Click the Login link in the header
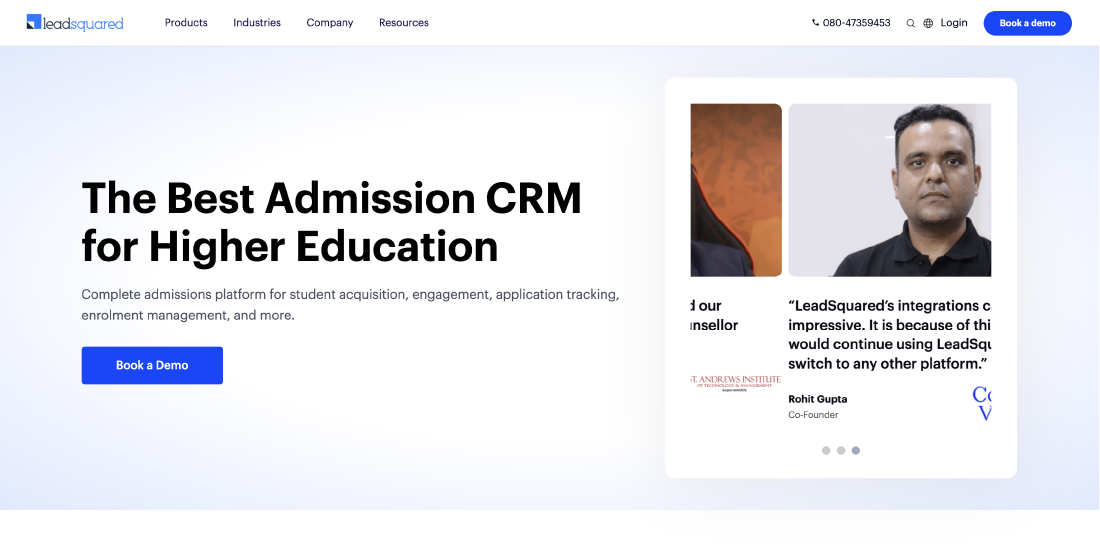 pos(954,23)
